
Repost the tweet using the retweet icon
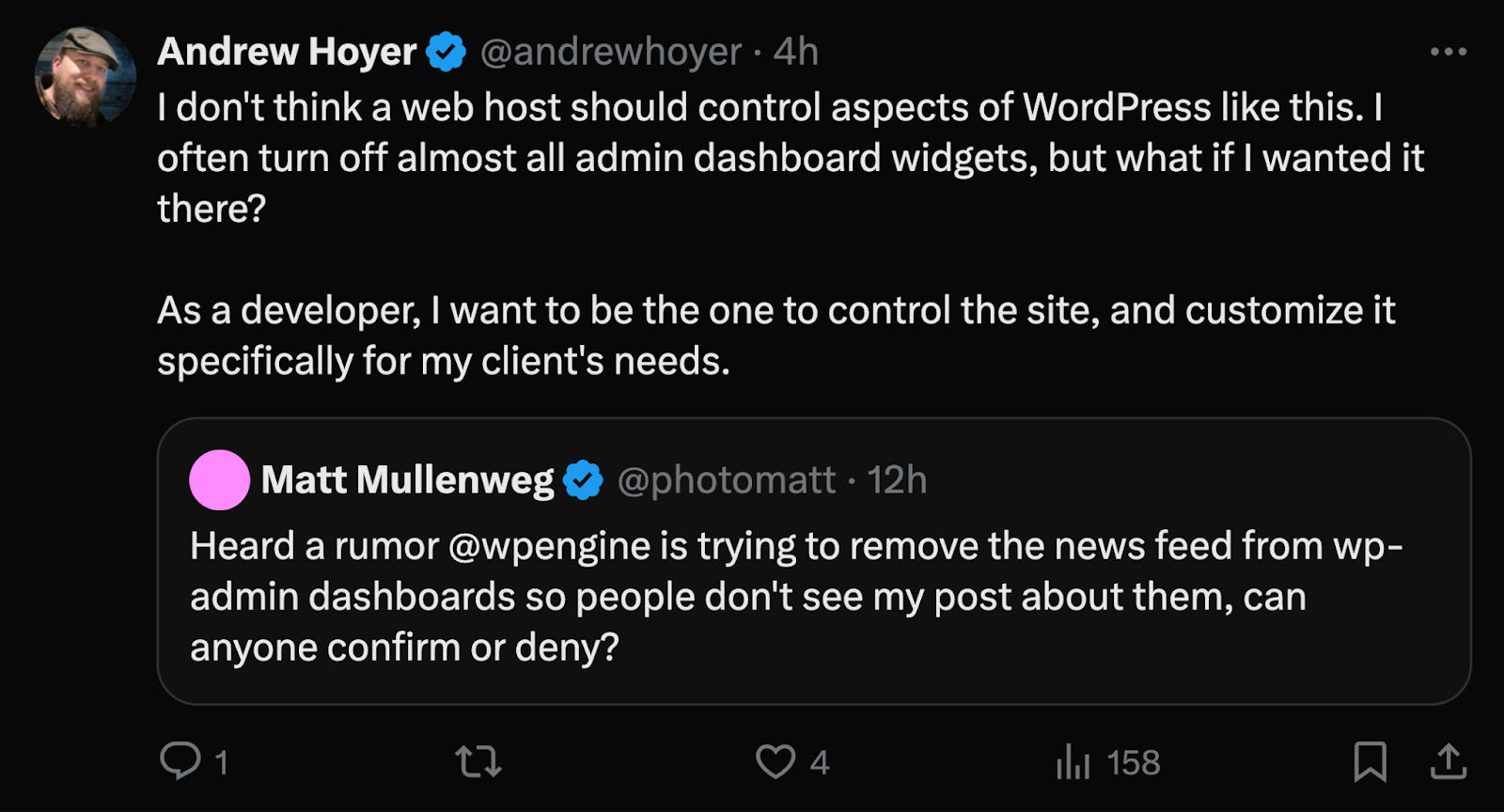tap(478, 761)
